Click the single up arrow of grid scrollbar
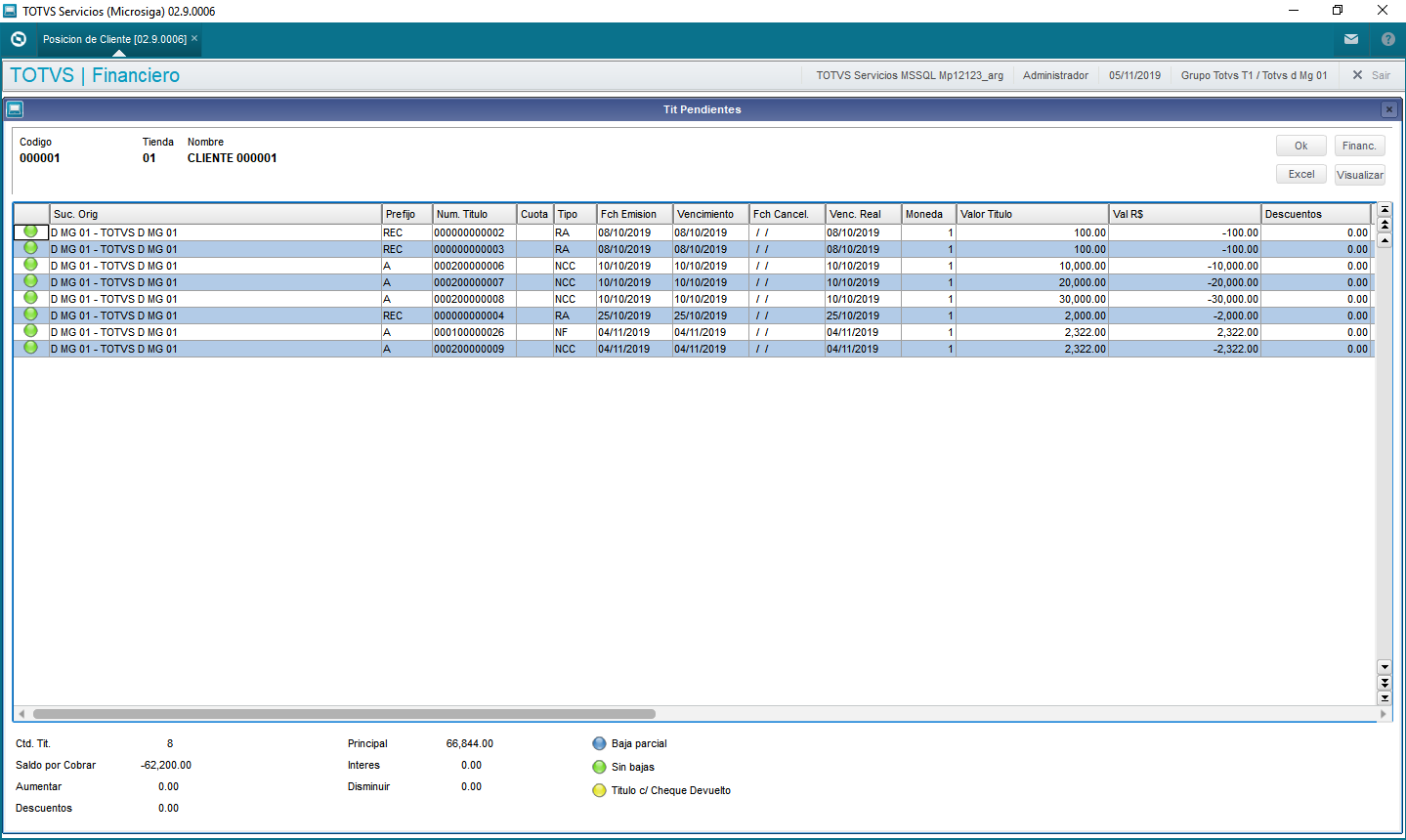 pos(1385,239)
